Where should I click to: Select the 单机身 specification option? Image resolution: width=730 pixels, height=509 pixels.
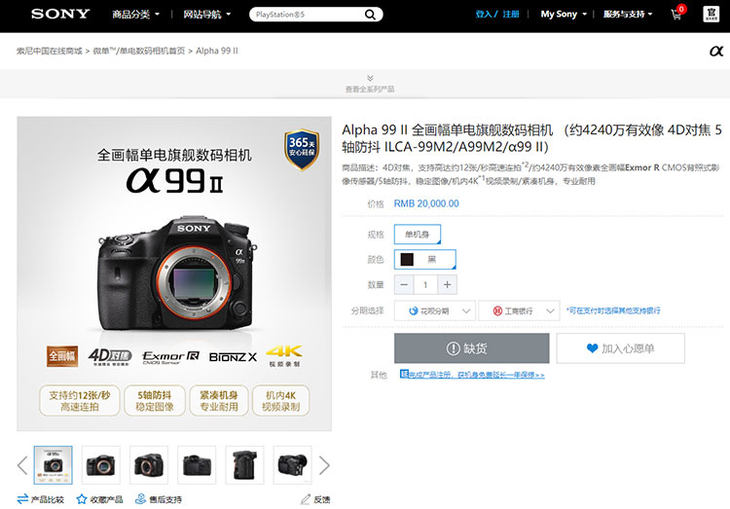point(416,234)
